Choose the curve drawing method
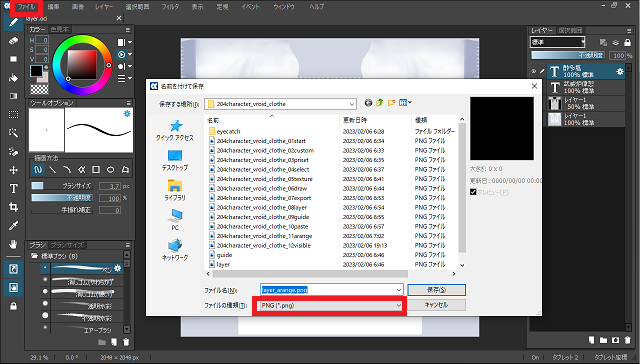This screenshot has height=364, width=640. click(67, 169)
